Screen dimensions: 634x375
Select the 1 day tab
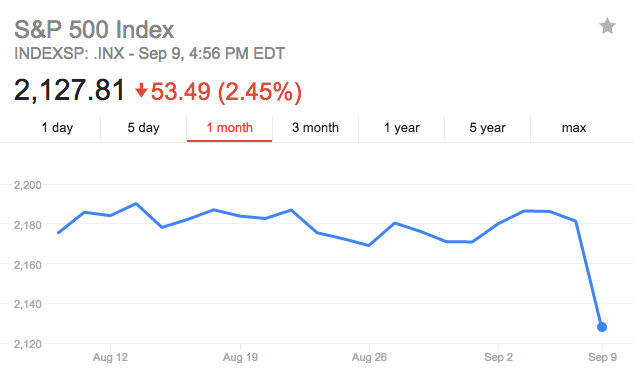pyautogui.click(x=57, y=128)
